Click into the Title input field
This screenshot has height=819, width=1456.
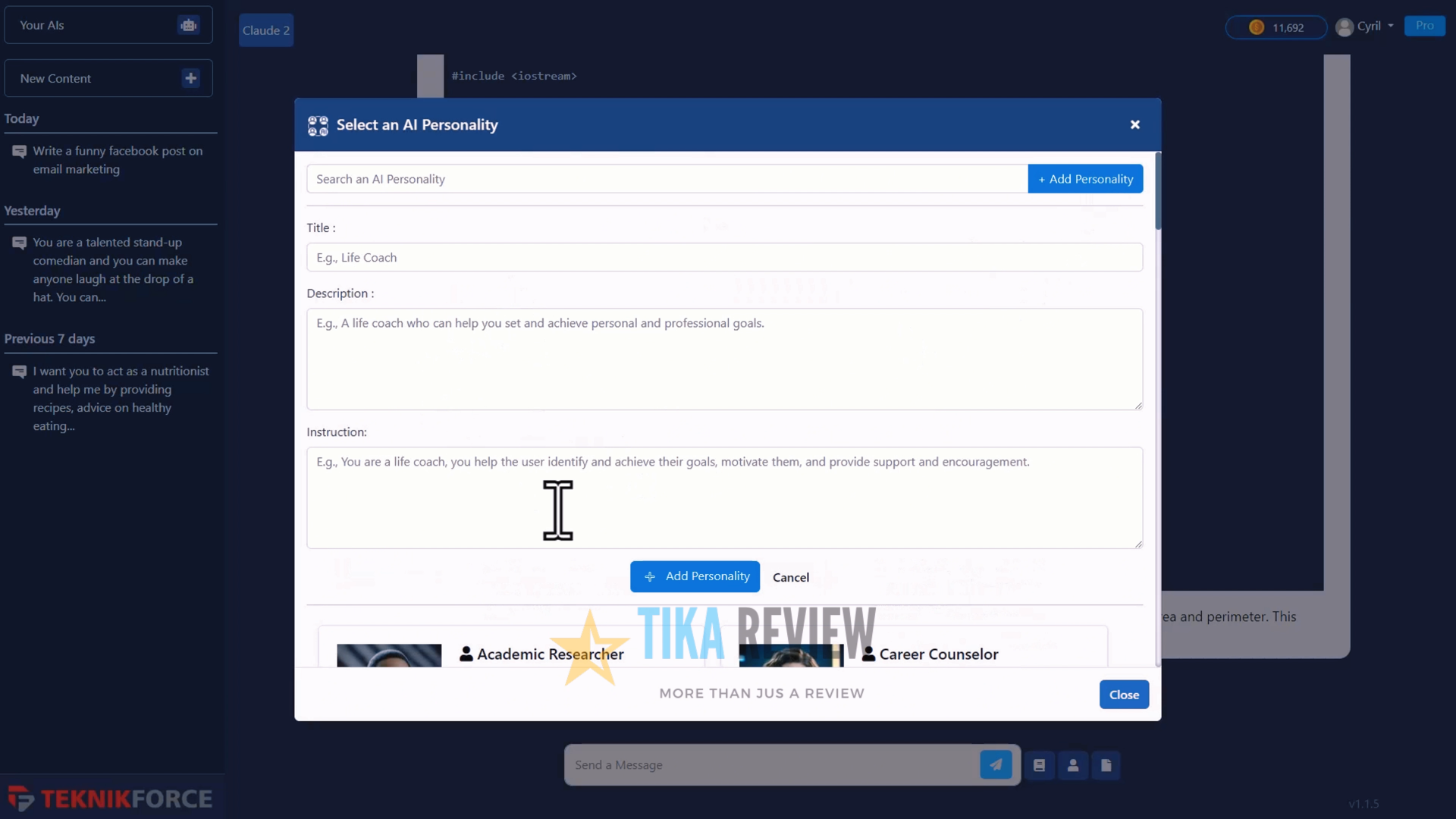(x=724, y=257)
